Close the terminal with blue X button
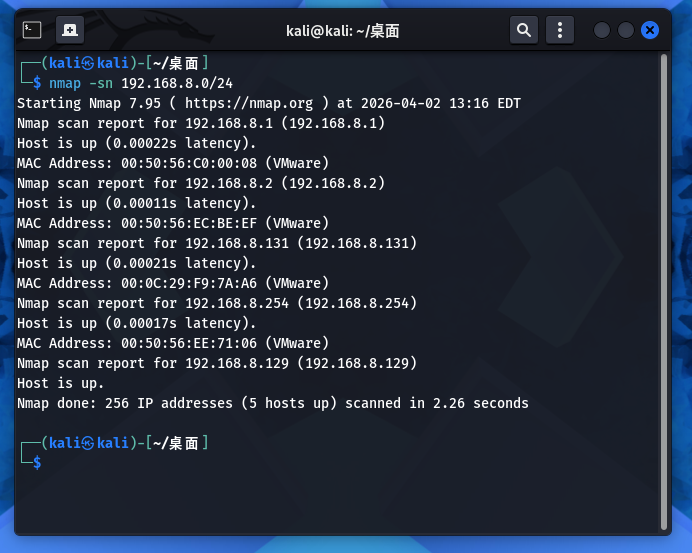This screenshot has height=553, width=692. [x=650, y=30]
